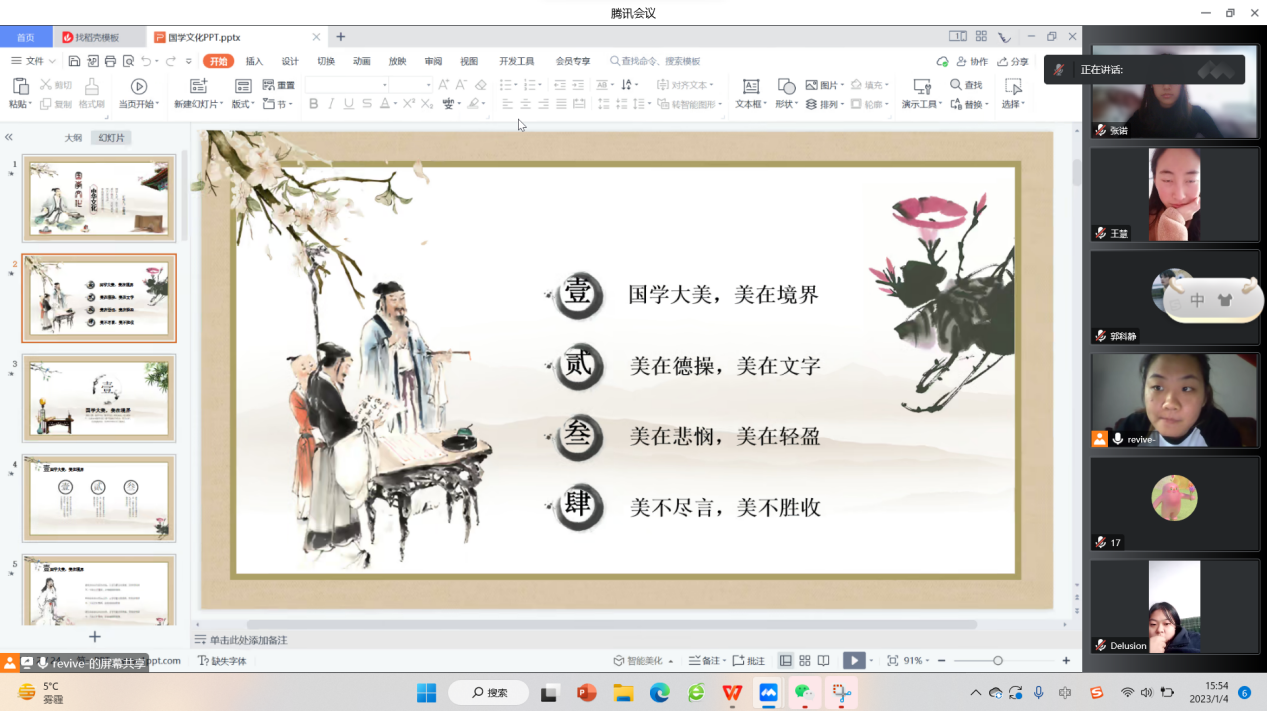Open the 91% zoom level dropdown
1267x711 pixels.
[916, 661]
